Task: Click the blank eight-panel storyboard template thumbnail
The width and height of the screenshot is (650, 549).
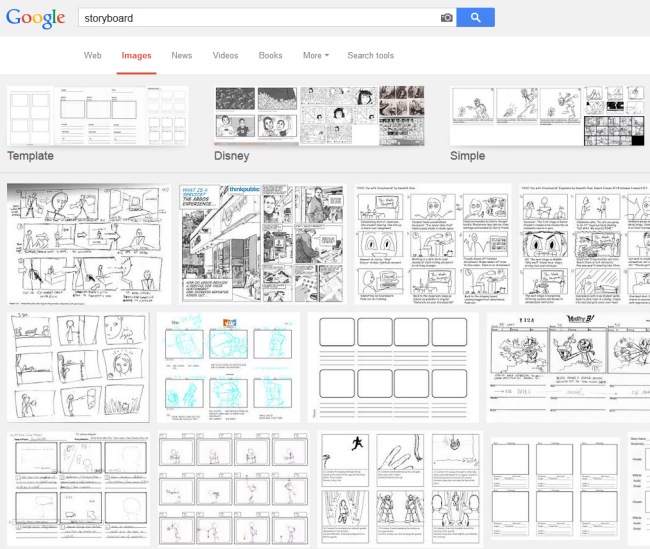Action: [394, 367]
